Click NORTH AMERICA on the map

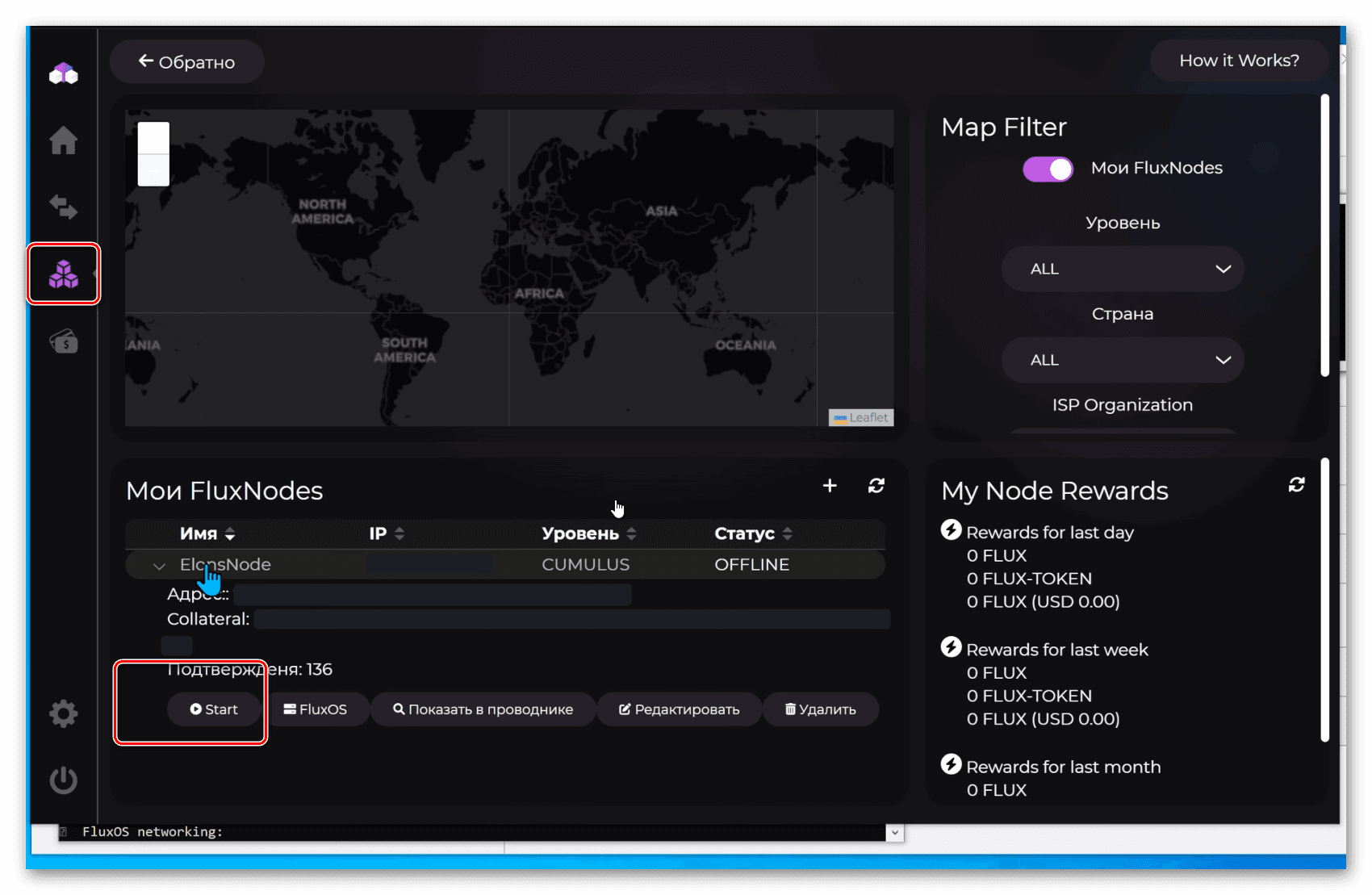[x=322, y=211]
